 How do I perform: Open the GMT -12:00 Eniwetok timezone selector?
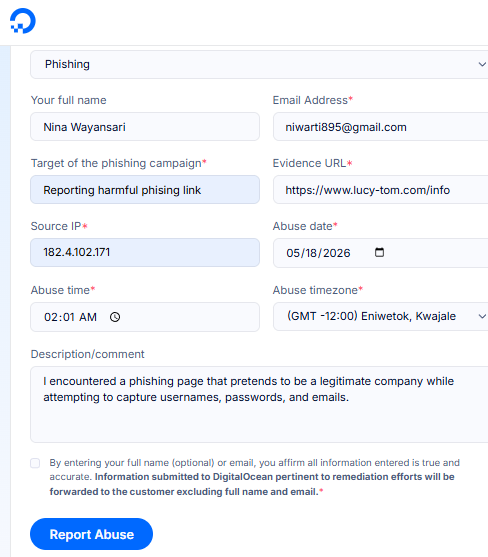(380, 317)
